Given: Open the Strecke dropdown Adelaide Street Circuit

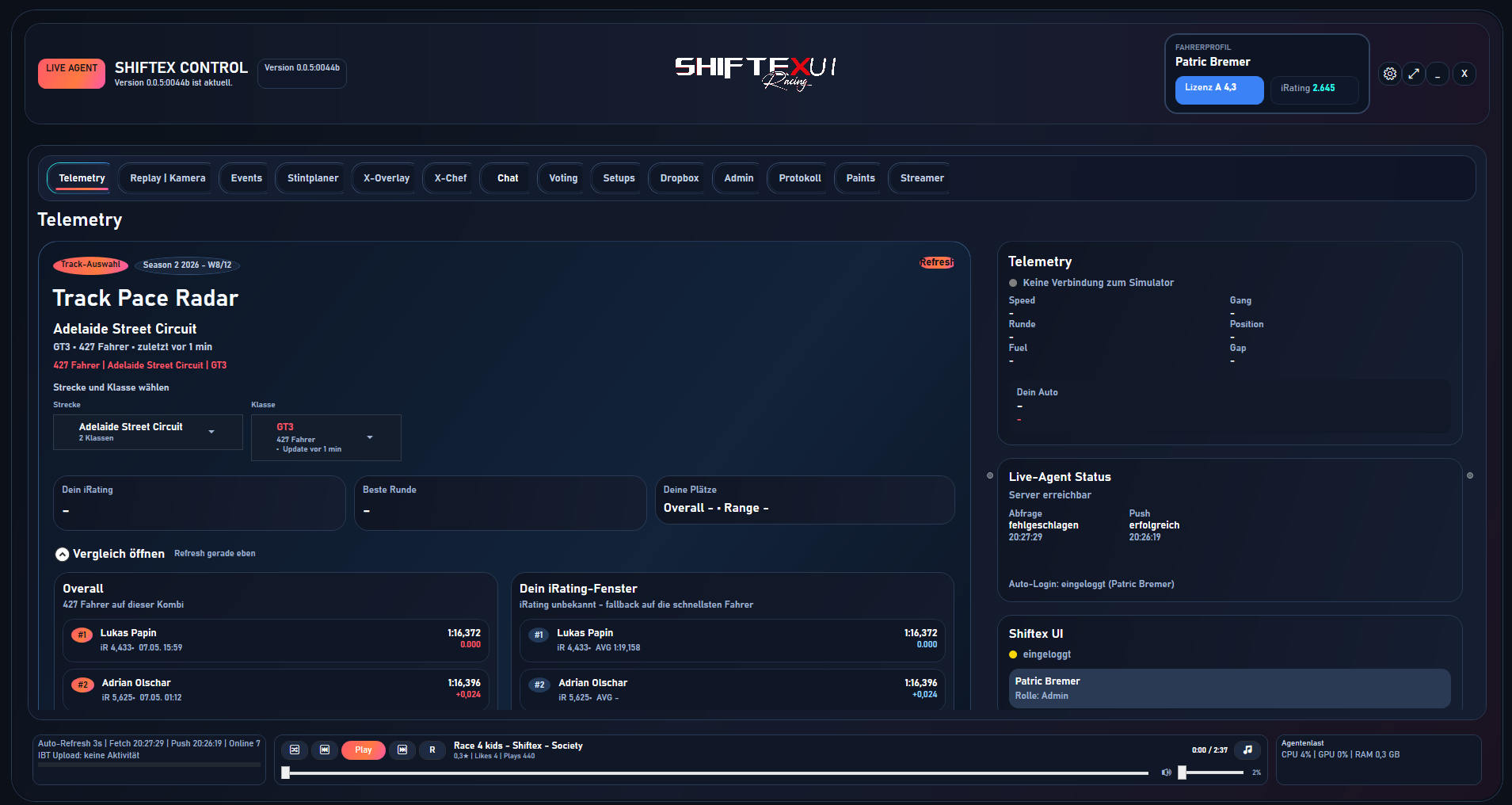Looking at the screenshot, I should coord(148,432).
